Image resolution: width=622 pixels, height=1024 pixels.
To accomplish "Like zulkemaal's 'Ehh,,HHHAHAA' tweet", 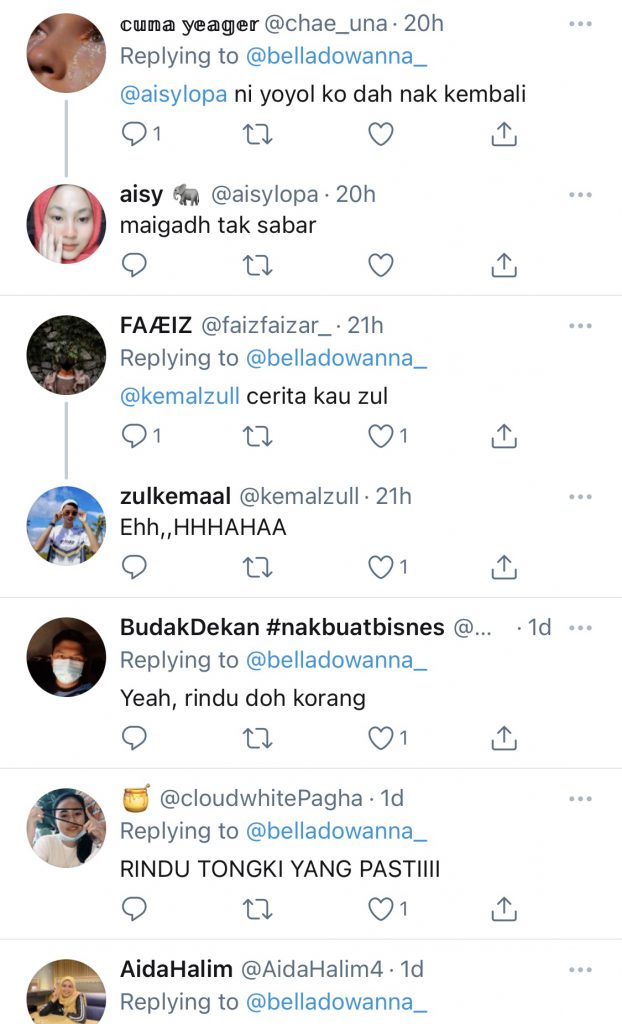I will point(380,567).
